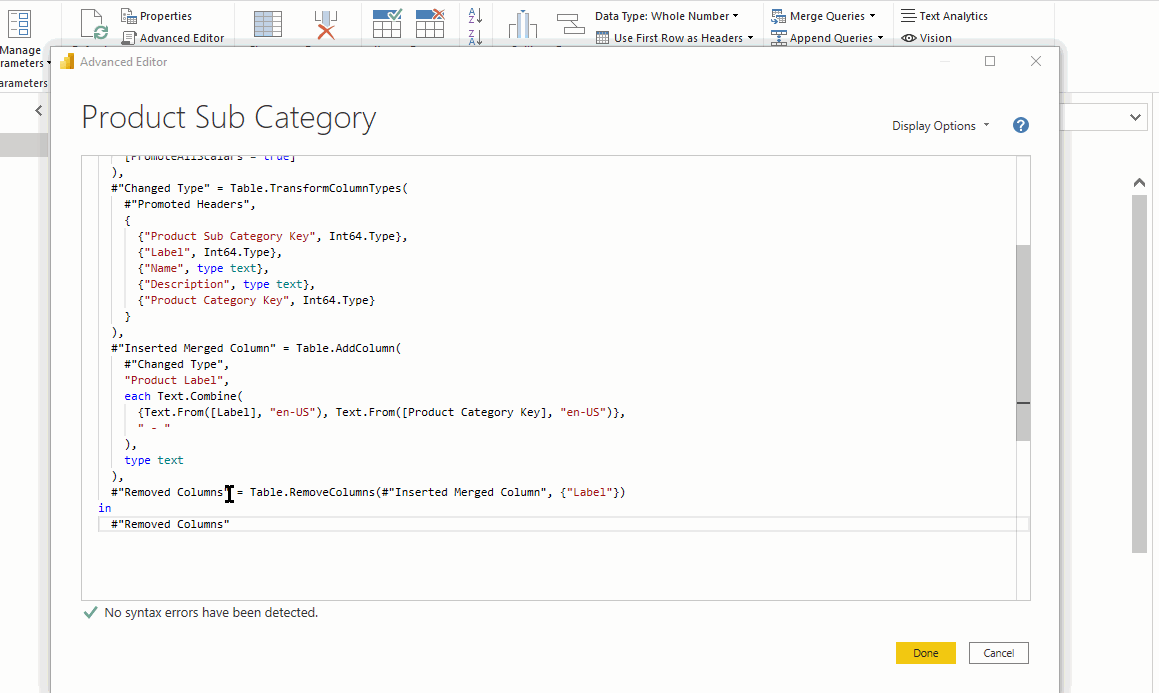Click the right pane vertical scrollbar track

click(x=1139, y=373)
